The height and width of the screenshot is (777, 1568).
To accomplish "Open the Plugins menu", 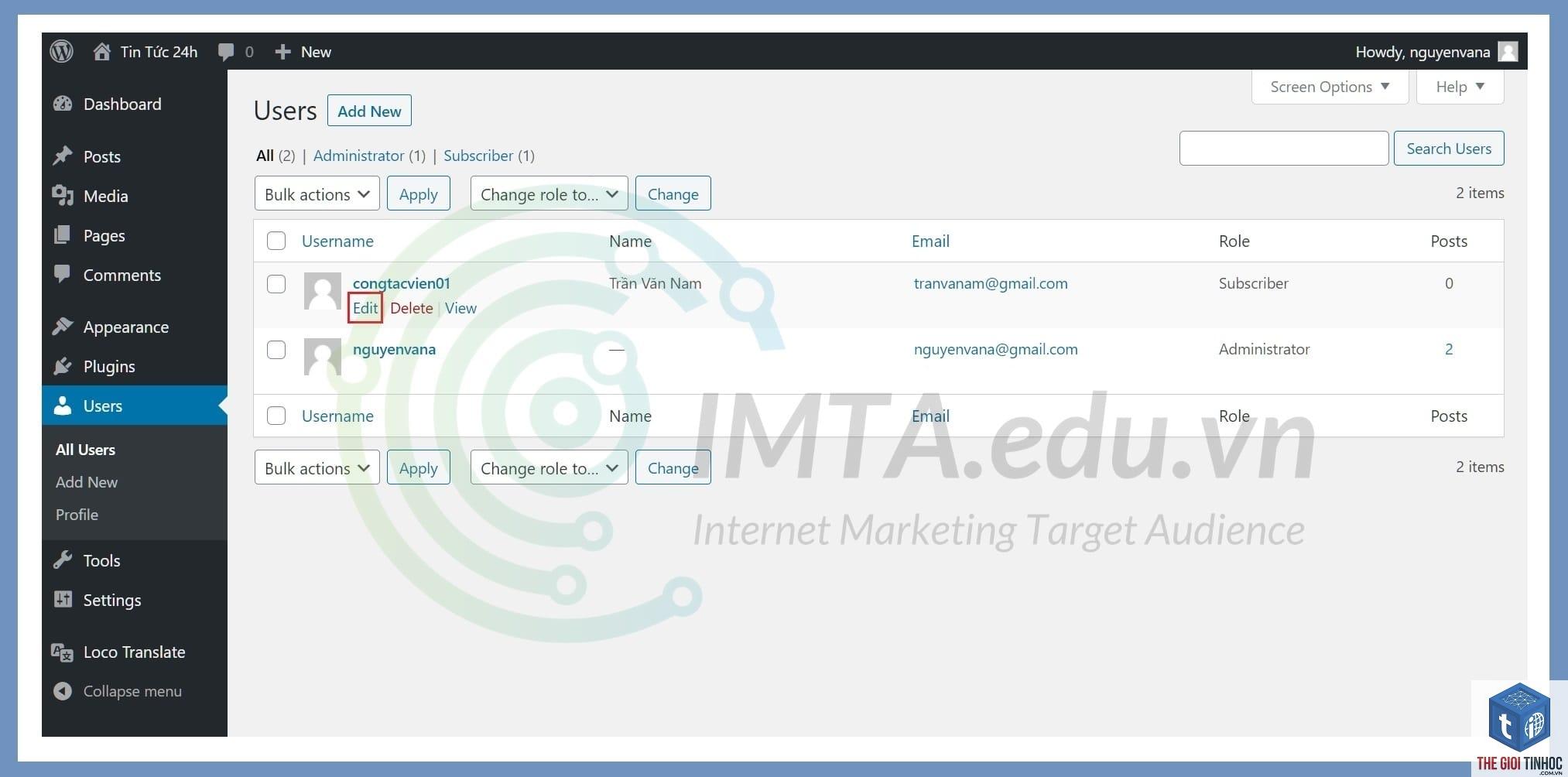I will 109,366.
